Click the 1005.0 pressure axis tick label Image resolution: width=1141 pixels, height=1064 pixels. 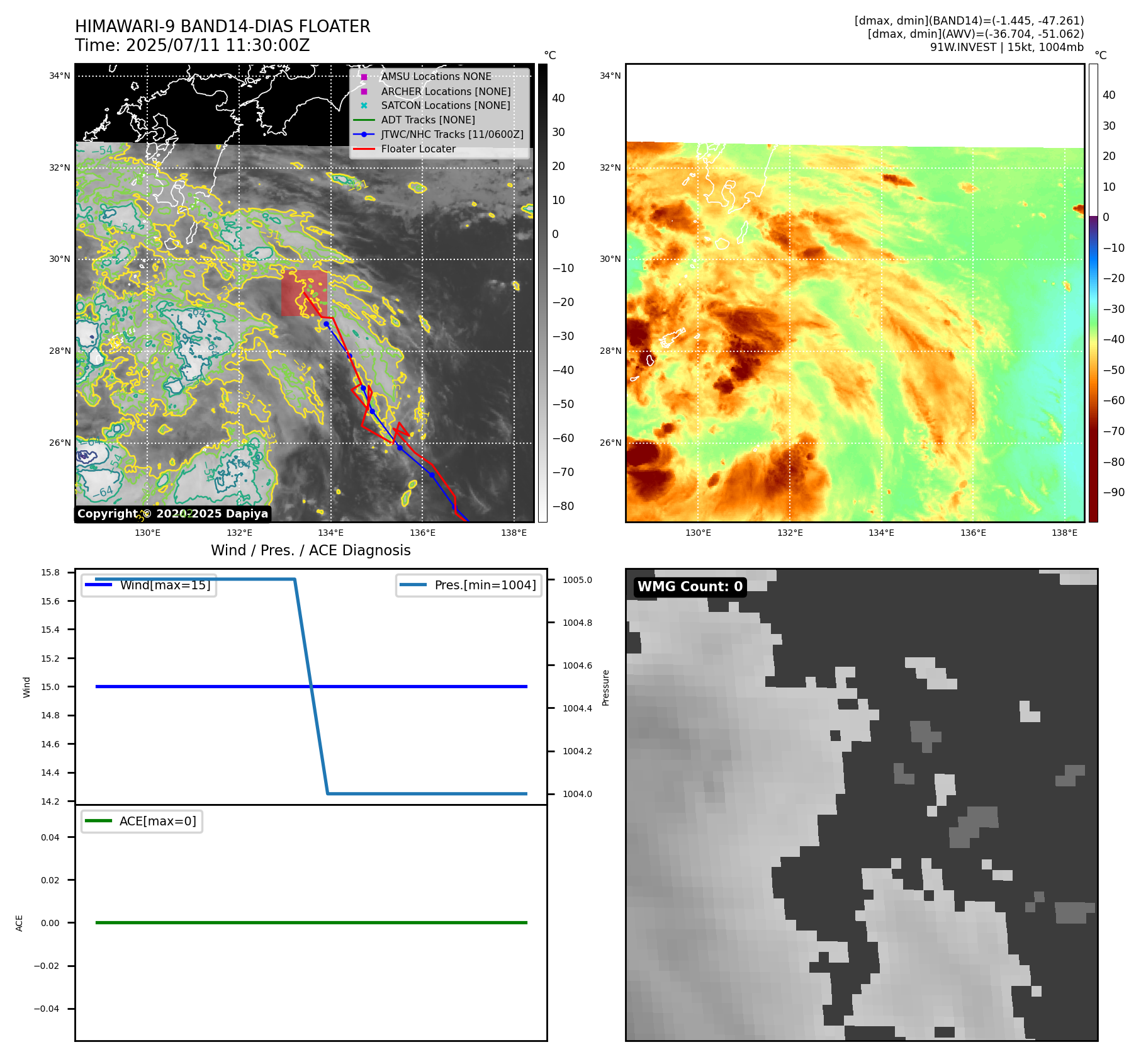click(x=577, y=580)
